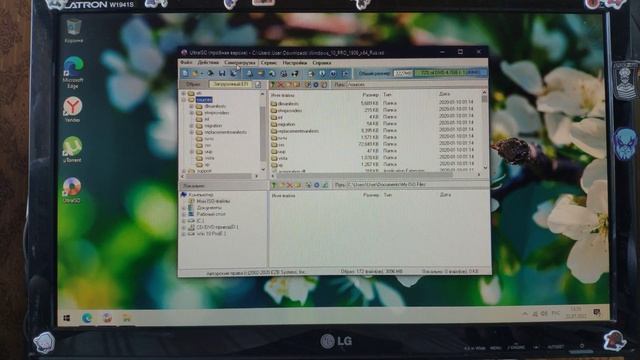Image resolution: width=640 pixels, height=360 pixels.
Task: Open the uTorrent desktop icon
Action: pos(72,149)
